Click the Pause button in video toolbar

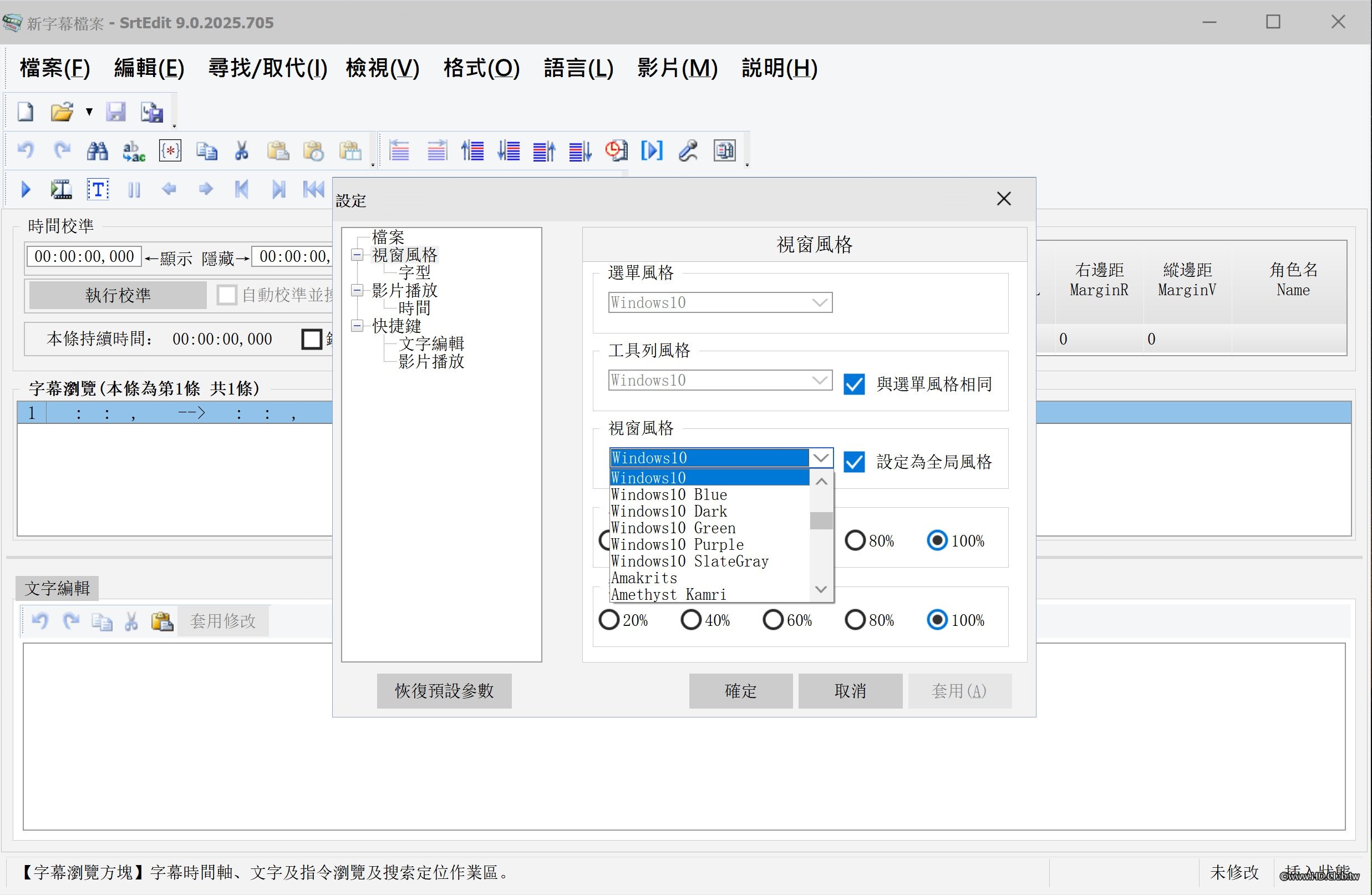[x=134, y=190]
